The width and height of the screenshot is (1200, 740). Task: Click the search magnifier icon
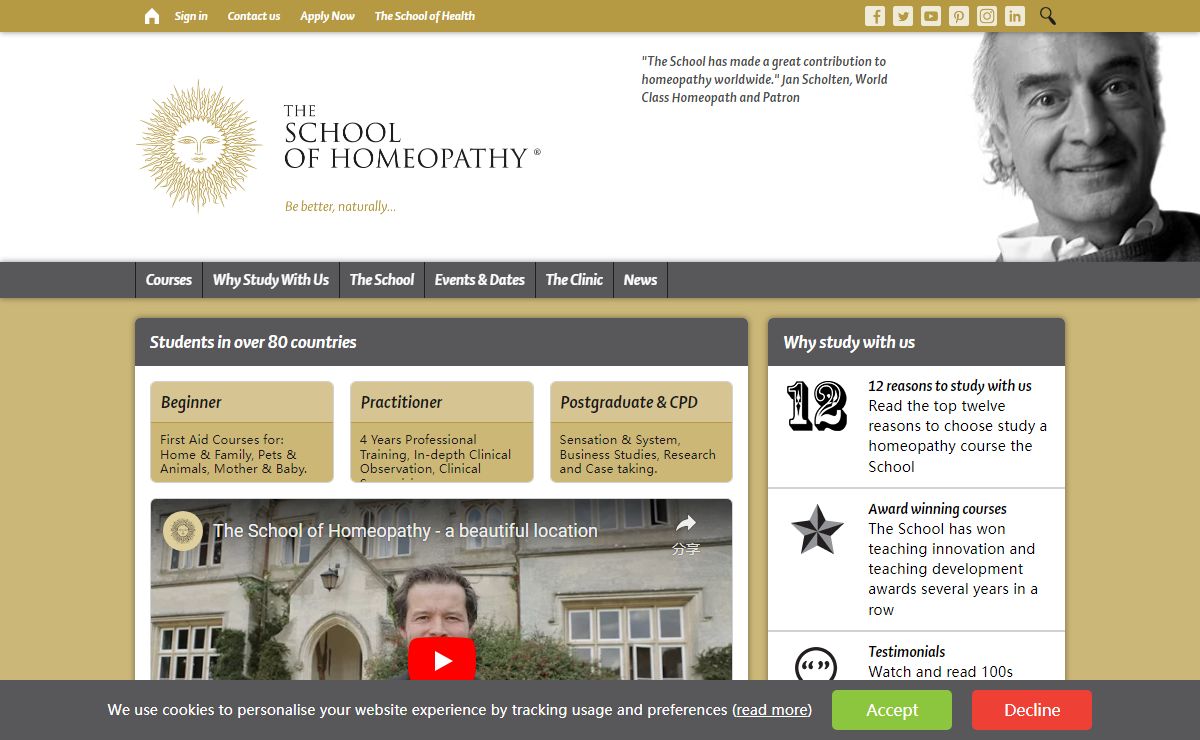[x=1047, y=16]
